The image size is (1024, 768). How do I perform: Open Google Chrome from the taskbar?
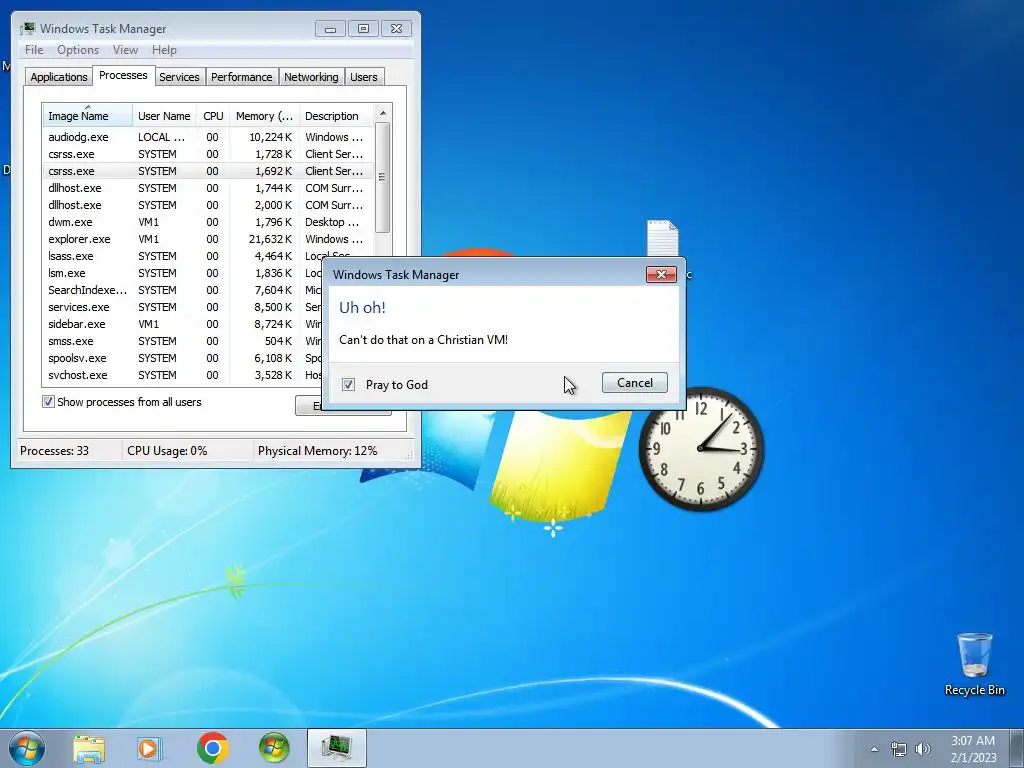coord(212,748)
